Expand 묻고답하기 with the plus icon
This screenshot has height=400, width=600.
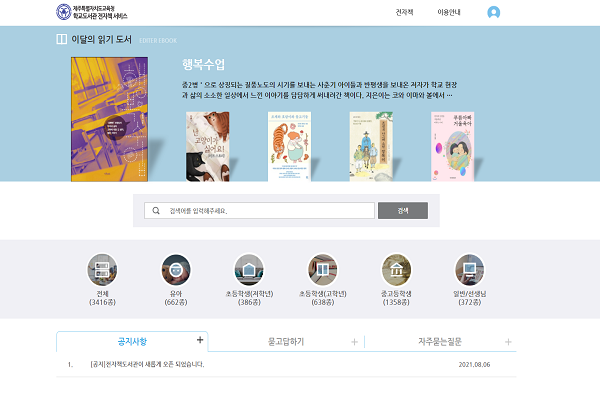354,341
